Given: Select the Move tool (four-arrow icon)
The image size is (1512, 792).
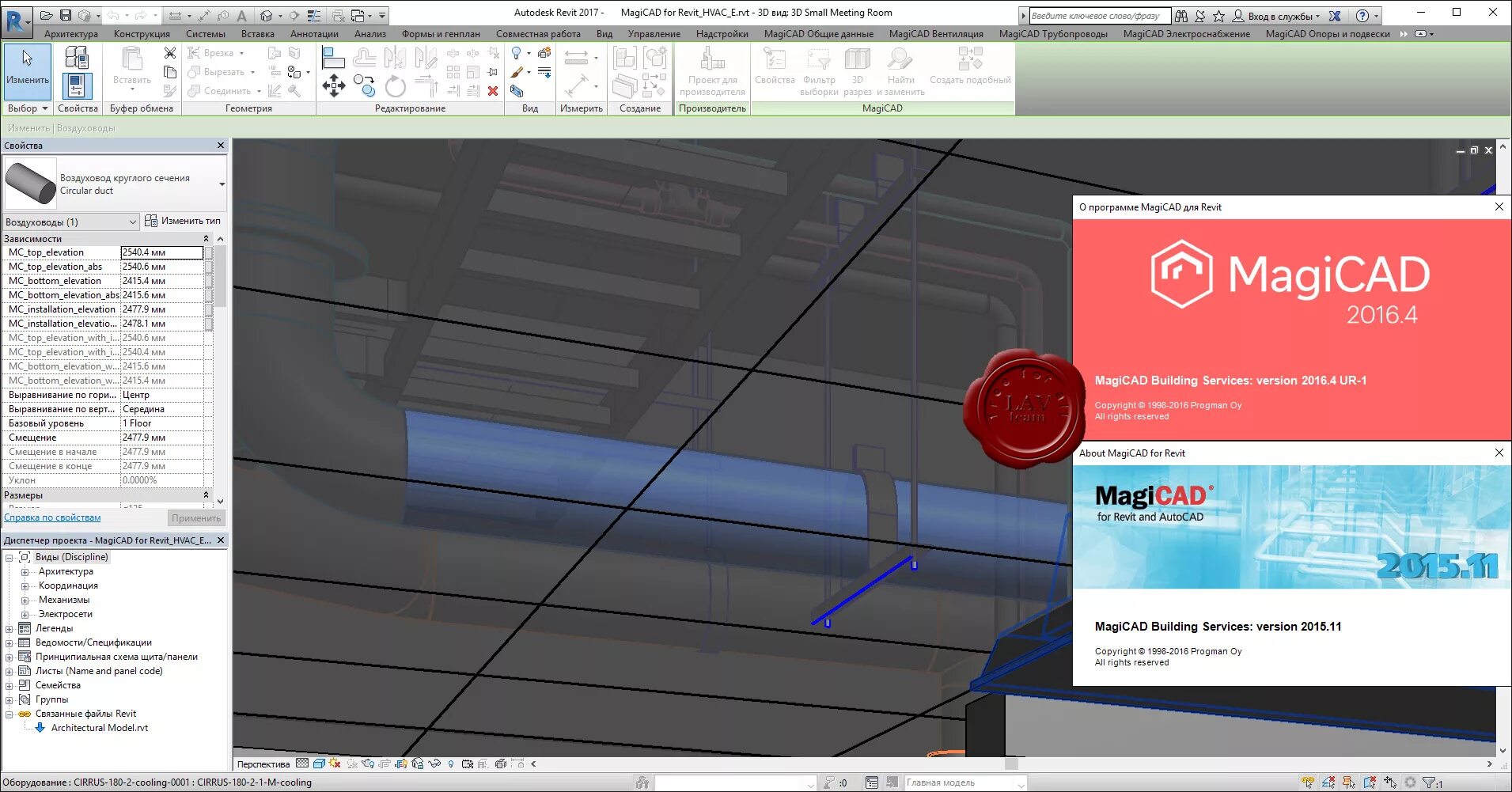Looking at the screenshot, I should (334, 85).
